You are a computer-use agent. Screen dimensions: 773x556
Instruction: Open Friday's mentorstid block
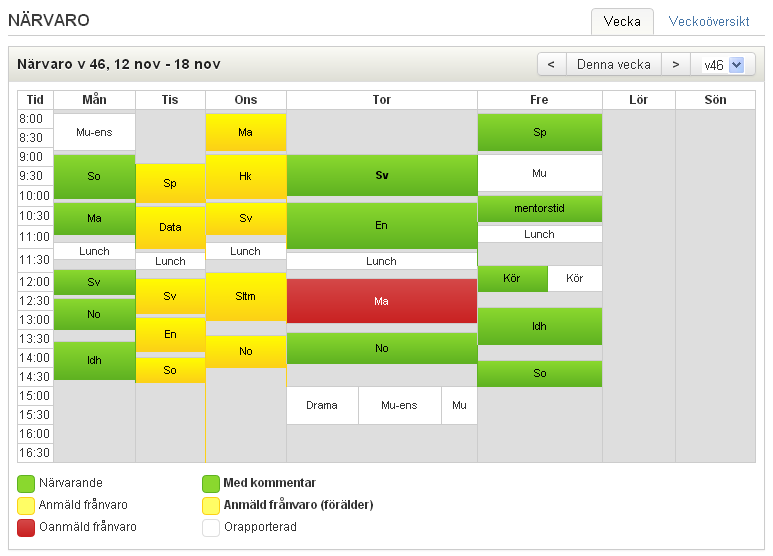coord(540,208)
